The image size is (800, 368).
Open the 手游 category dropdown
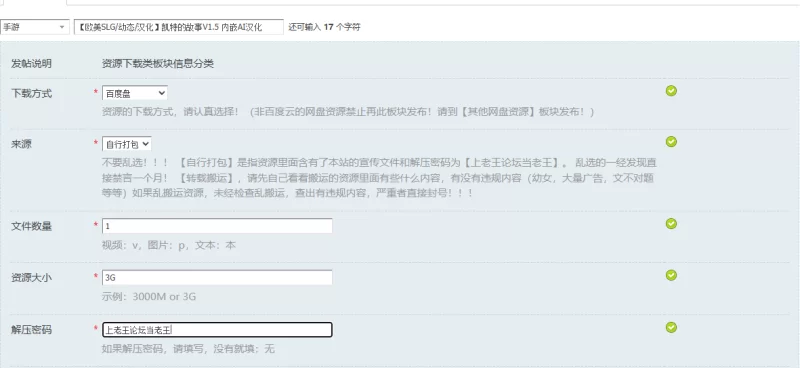point(35,27)
